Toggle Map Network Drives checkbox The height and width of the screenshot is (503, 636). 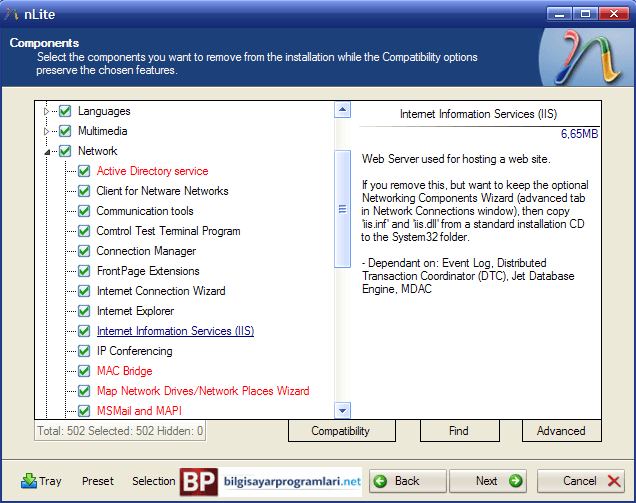pos(84,391)
